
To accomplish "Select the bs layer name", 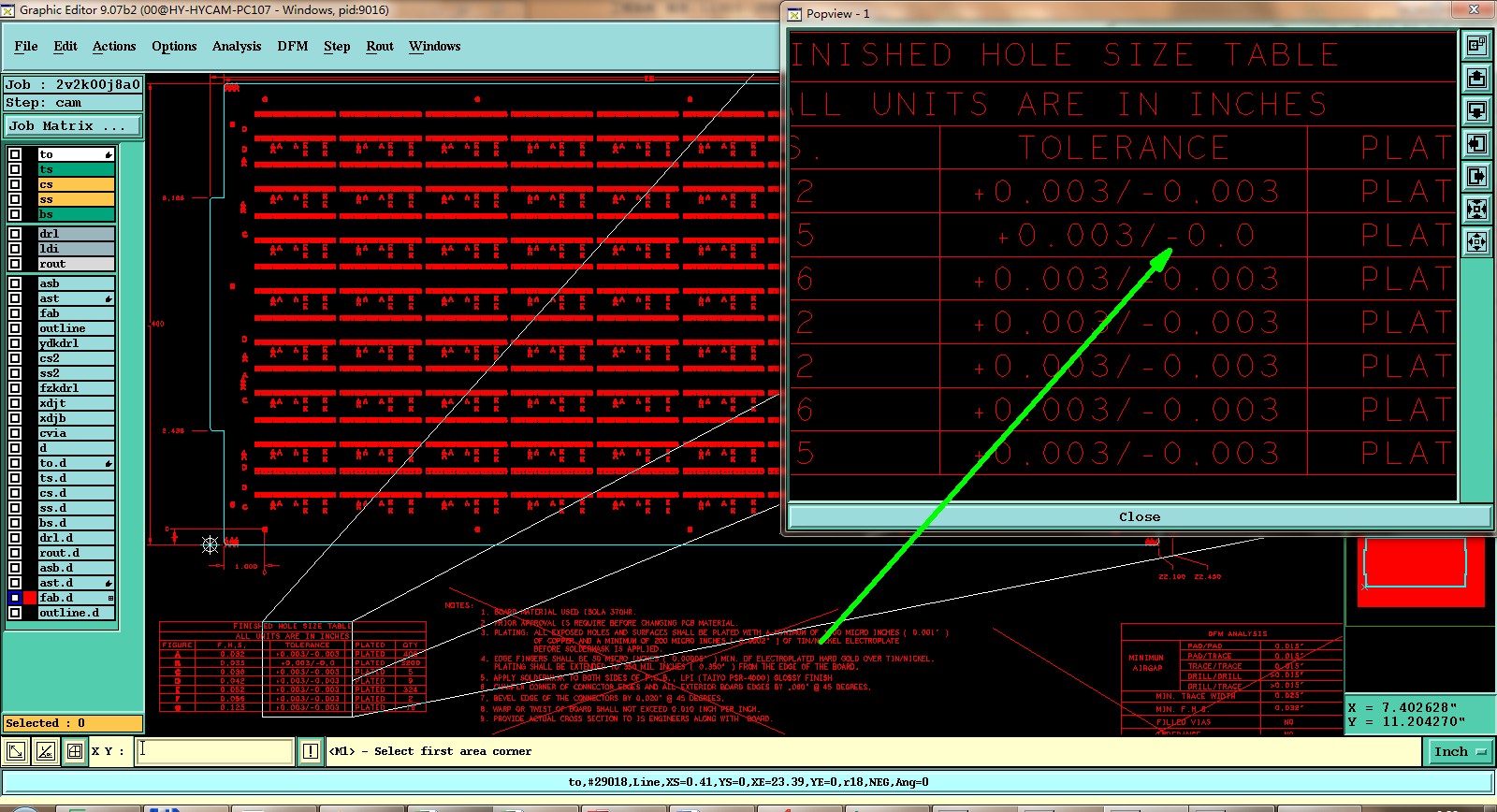I will click(77, 214).
